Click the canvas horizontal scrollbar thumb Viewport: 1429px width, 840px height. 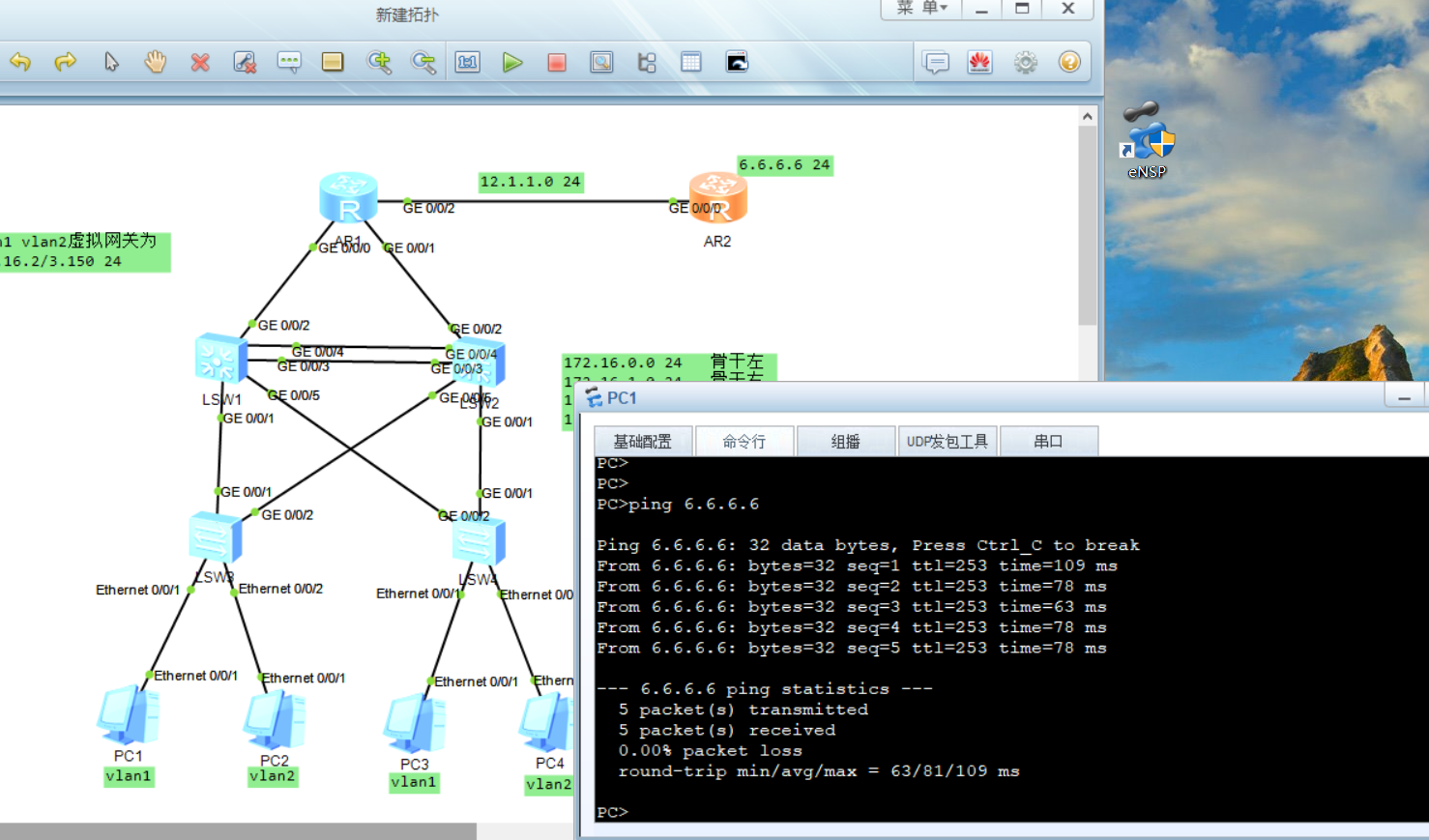pyautogui.click(x=238, y=831)
